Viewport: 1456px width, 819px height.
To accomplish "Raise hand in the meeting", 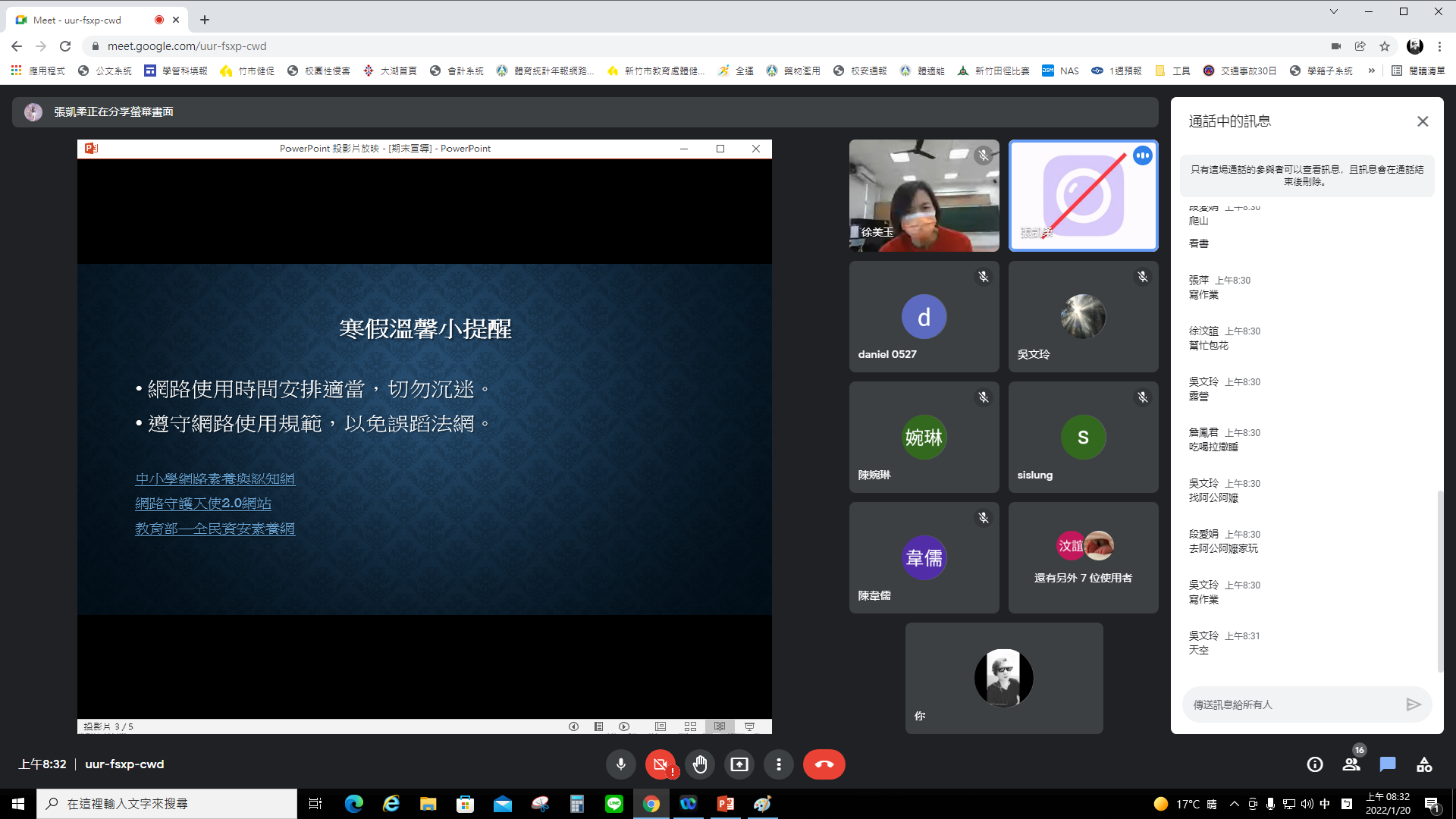I will tap(699, 764).
